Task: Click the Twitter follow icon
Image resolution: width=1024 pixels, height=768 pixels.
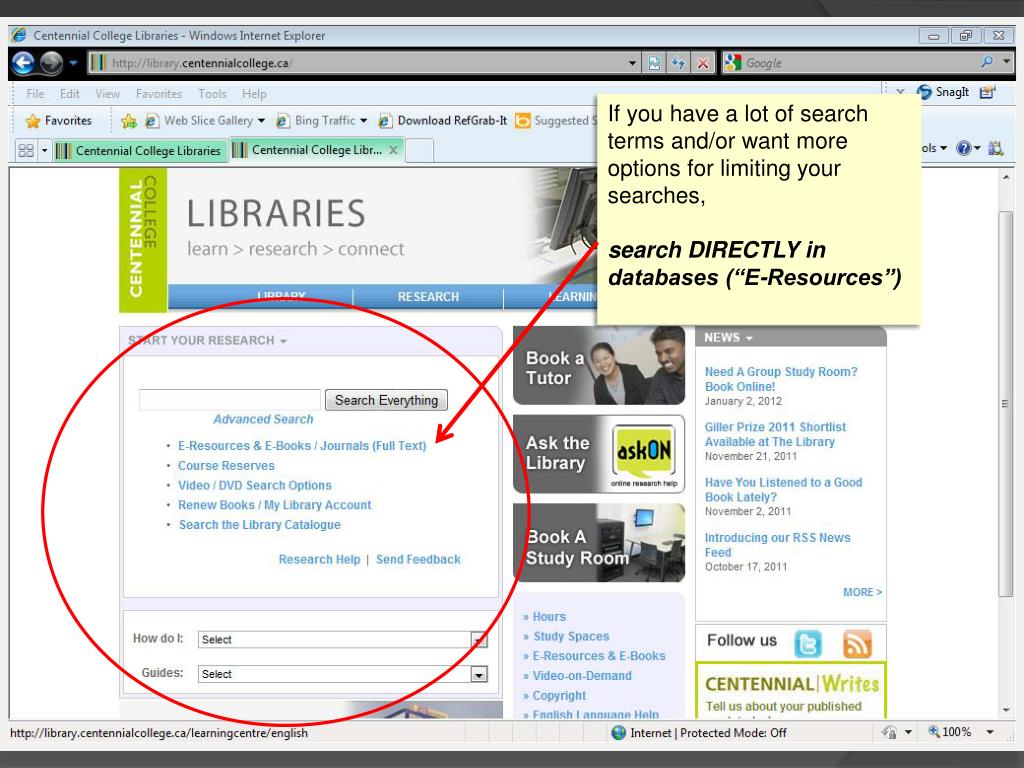Action: click(x=808, y=643)
